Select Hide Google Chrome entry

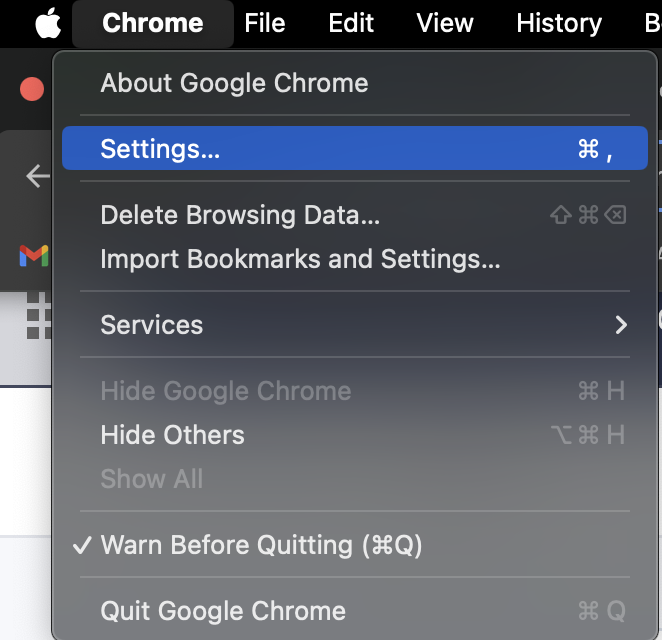(355, 391)
